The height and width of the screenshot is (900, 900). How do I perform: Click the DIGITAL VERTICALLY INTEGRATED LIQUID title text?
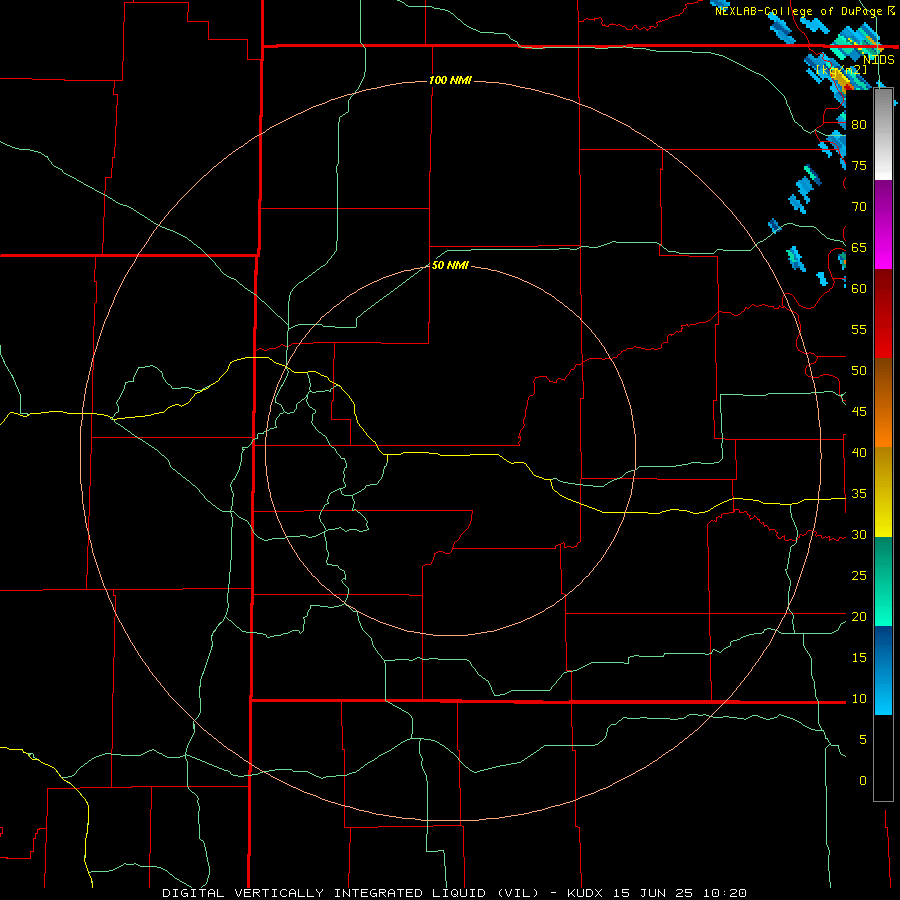[324, 893]
